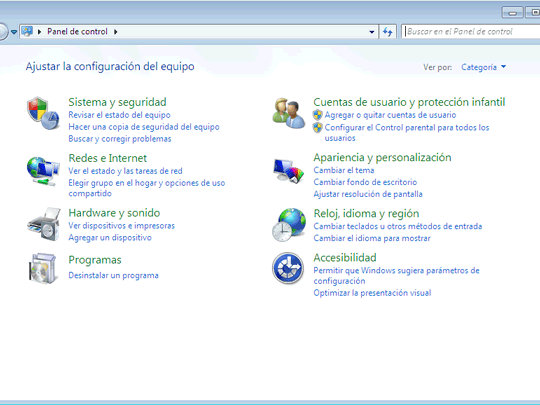The height and width of the screenshot is (405, 540).
Task: Open Hacer una copia de seguridad del equipo
Action: click(x=144, y=127)
